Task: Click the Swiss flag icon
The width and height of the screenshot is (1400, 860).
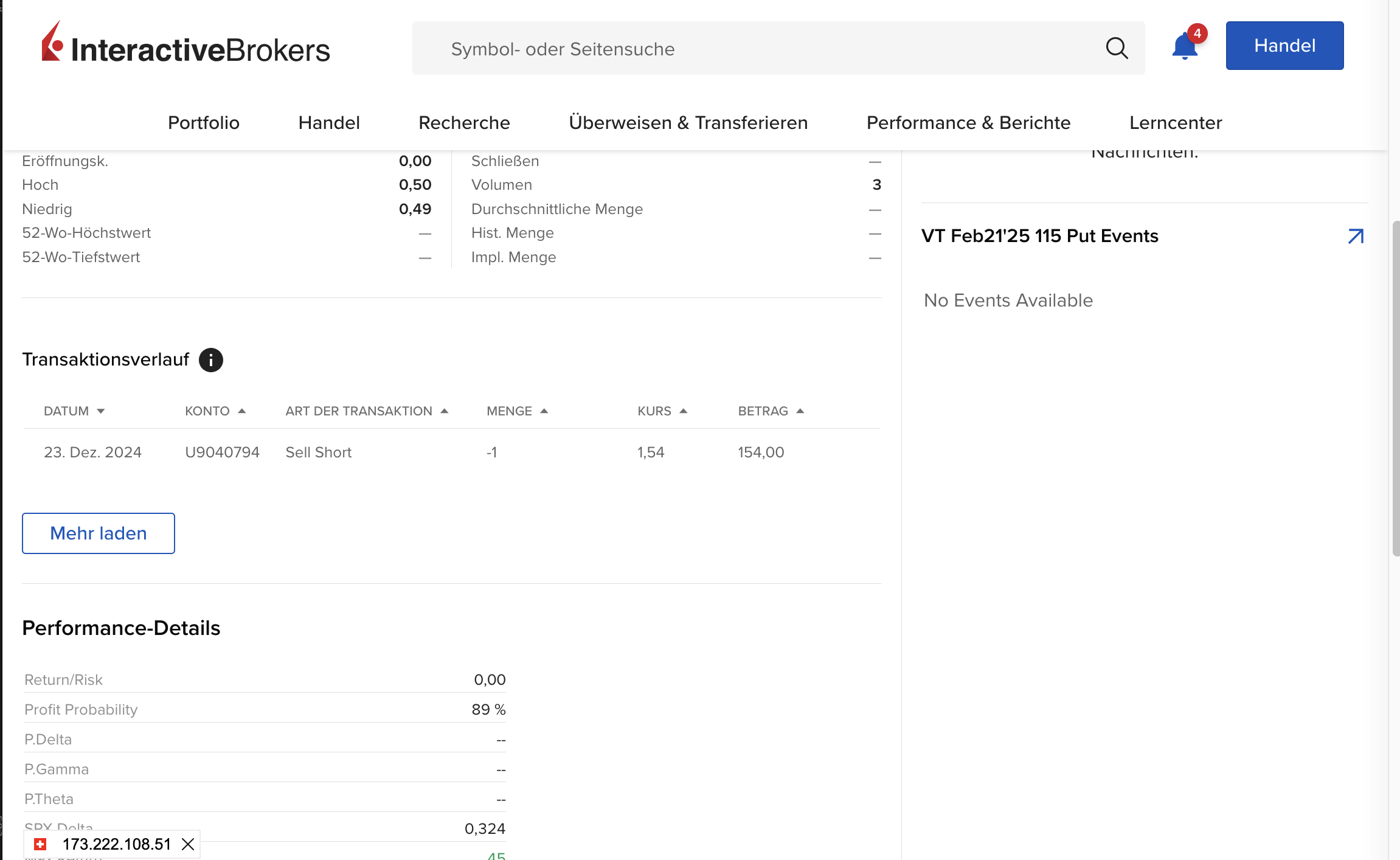Action: (41, 844)
